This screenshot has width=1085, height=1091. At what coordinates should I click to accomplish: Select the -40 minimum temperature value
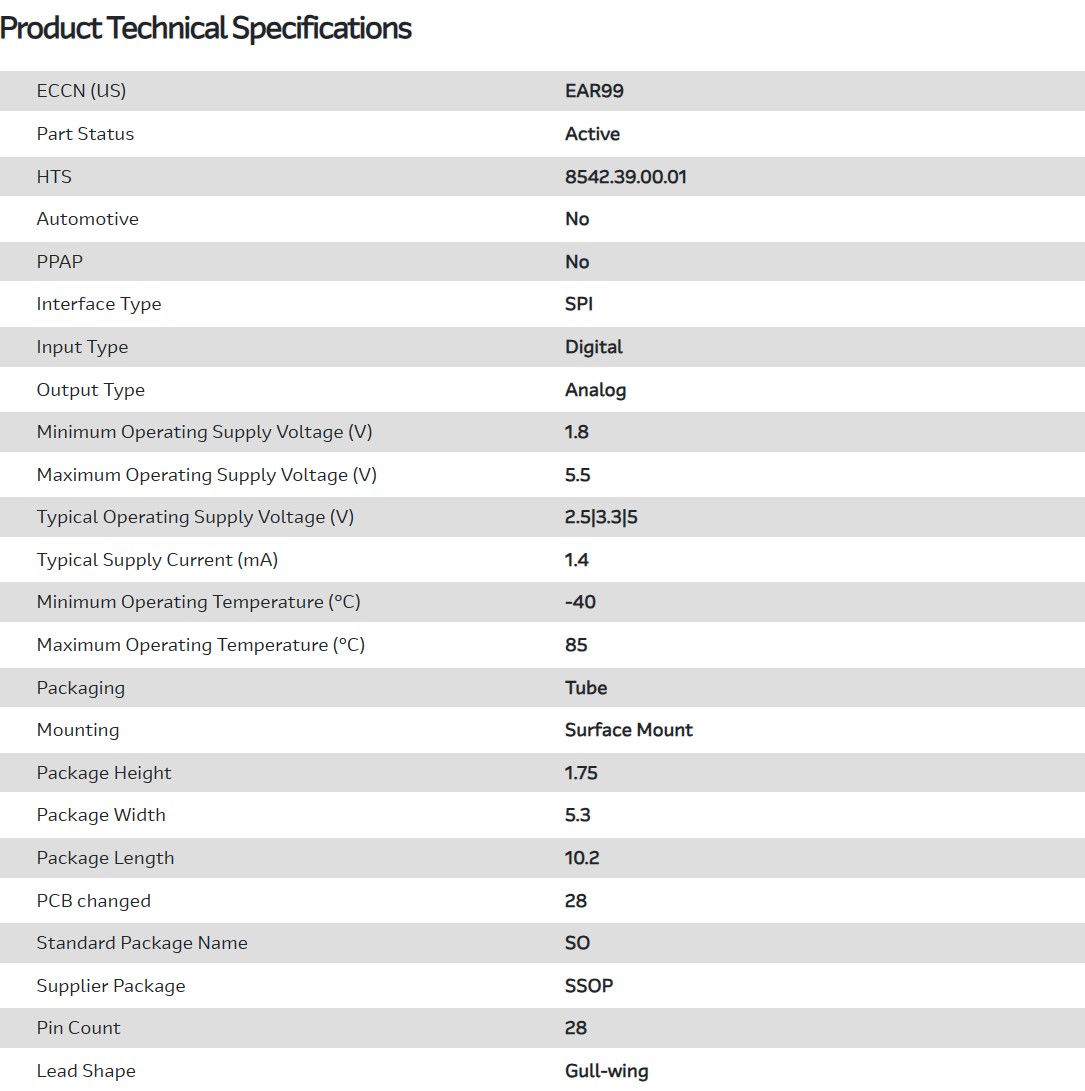tap(580, 602)
